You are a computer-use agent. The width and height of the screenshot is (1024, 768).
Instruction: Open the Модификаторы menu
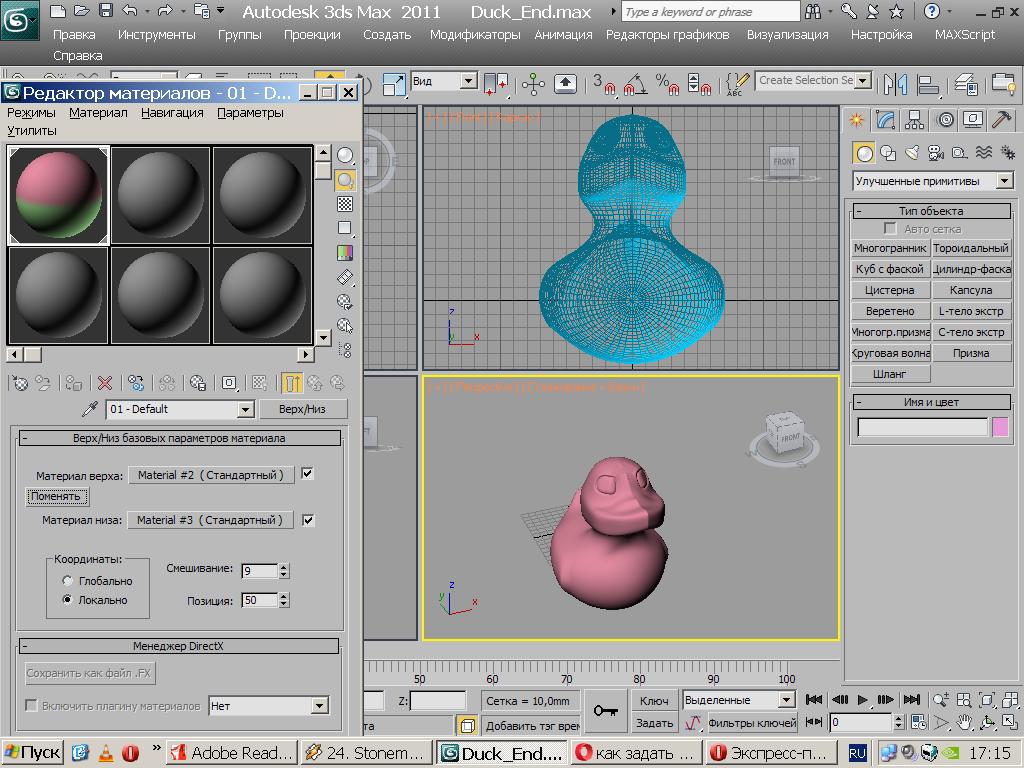click(475, 34)
